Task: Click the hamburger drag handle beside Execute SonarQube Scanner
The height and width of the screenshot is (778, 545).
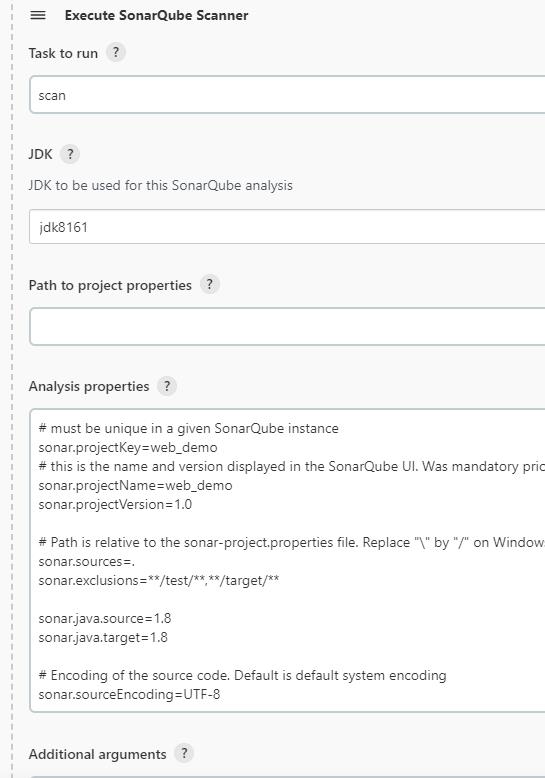Action: [38, 15]
